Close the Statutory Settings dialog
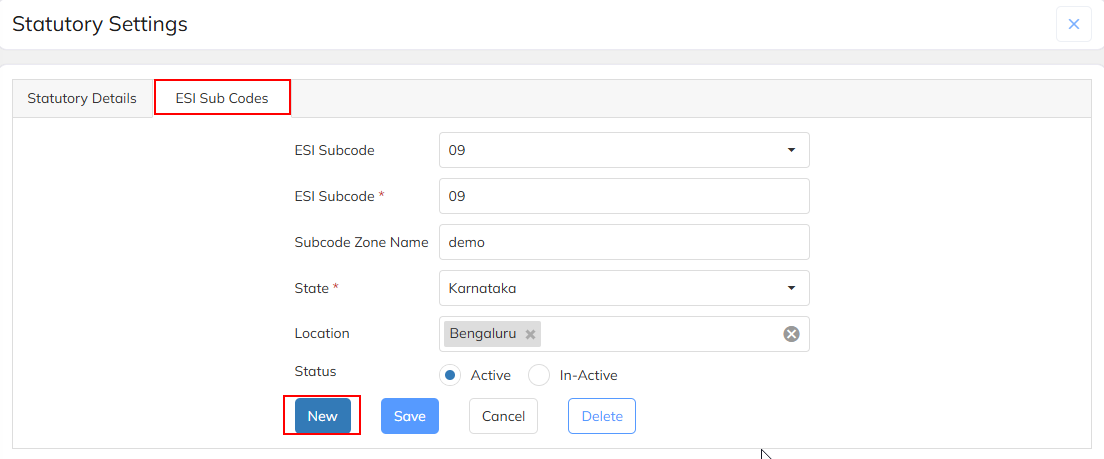1104x459 pixels. [1073, 24]
